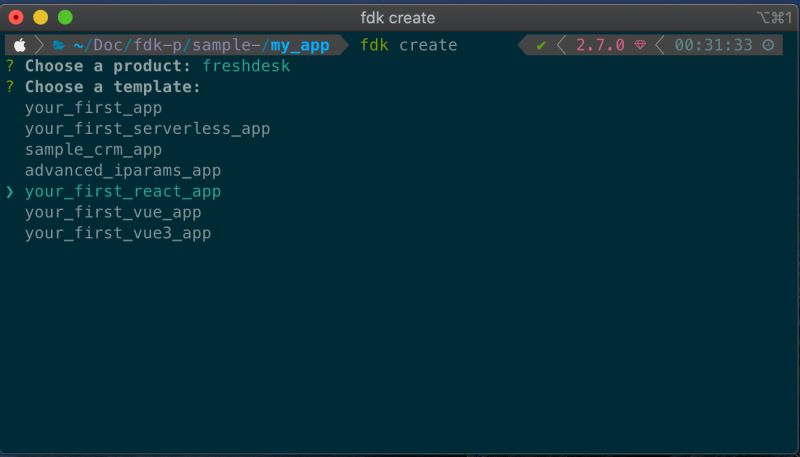Image resolution: width=800 pixels, height=457 pixels.
Task: Click the green checkmark status icon
Action: (541, 45)
